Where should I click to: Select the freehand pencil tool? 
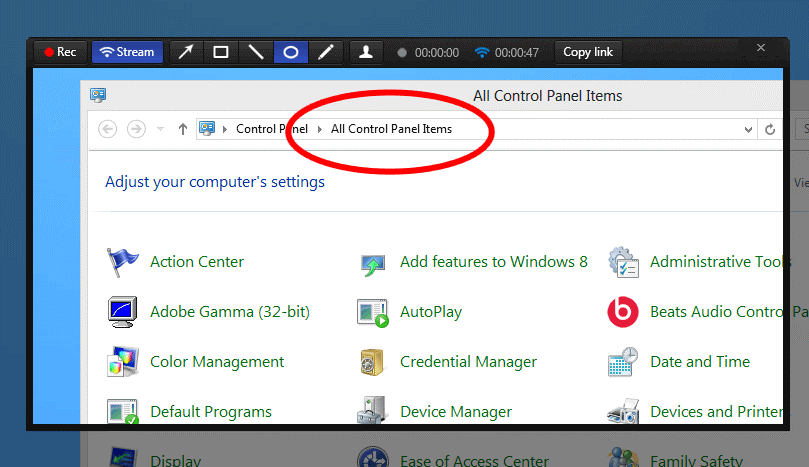point(326,52)
